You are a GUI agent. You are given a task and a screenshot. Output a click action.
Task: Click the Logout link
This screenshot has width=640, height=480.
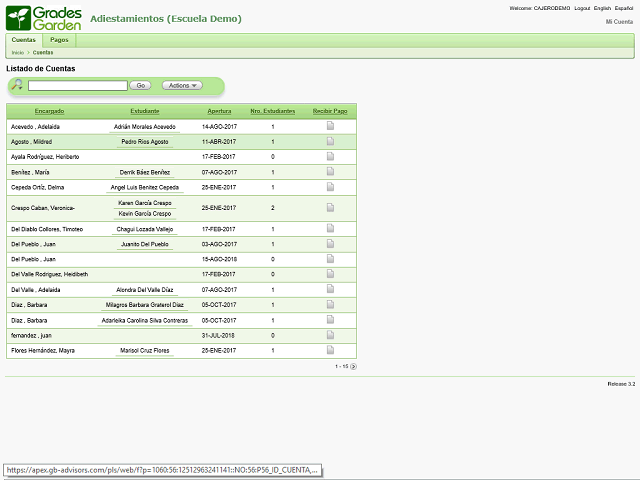582,8
